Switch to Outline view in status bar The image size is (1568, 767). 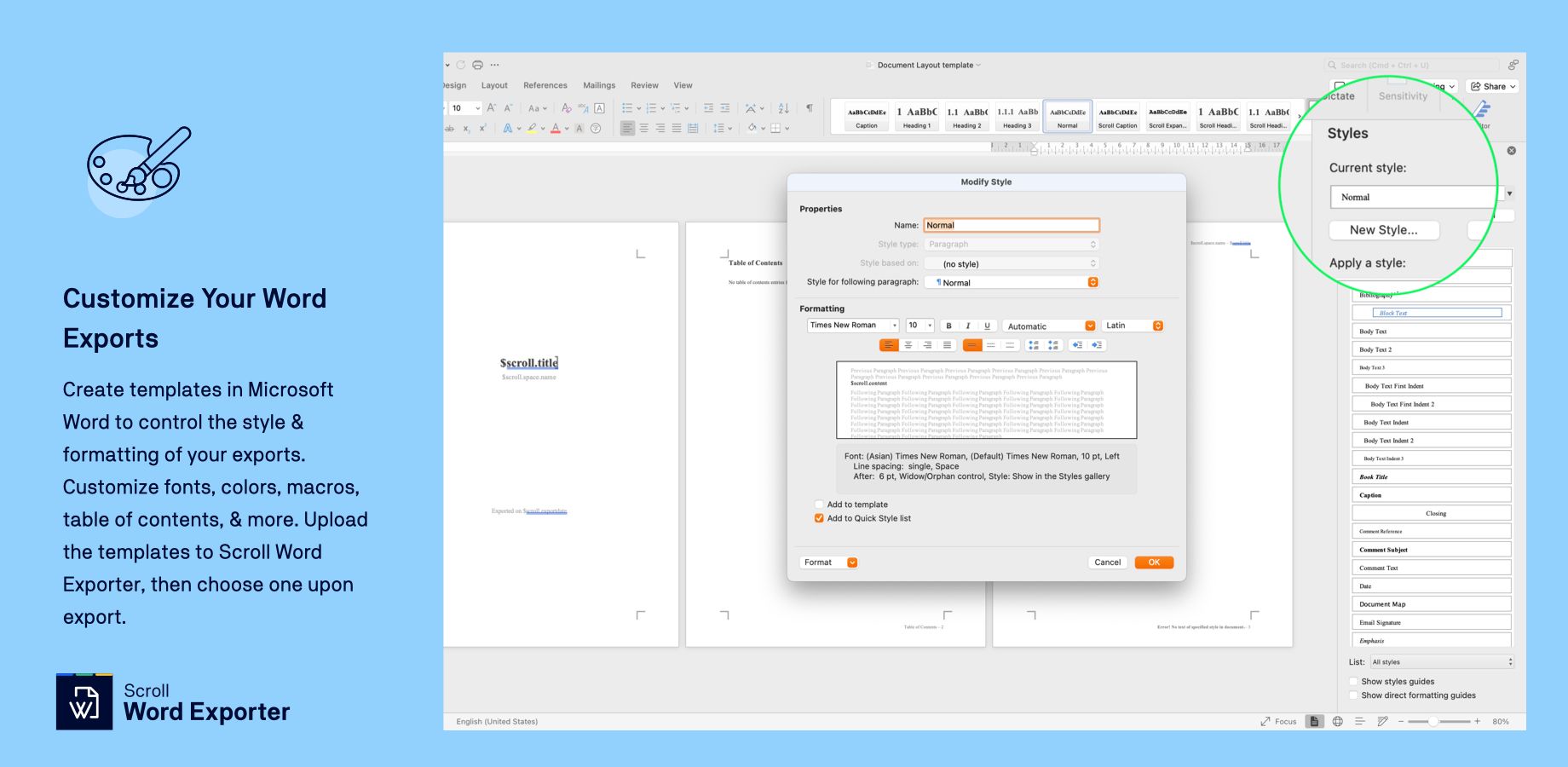[x=1360, y=722]
